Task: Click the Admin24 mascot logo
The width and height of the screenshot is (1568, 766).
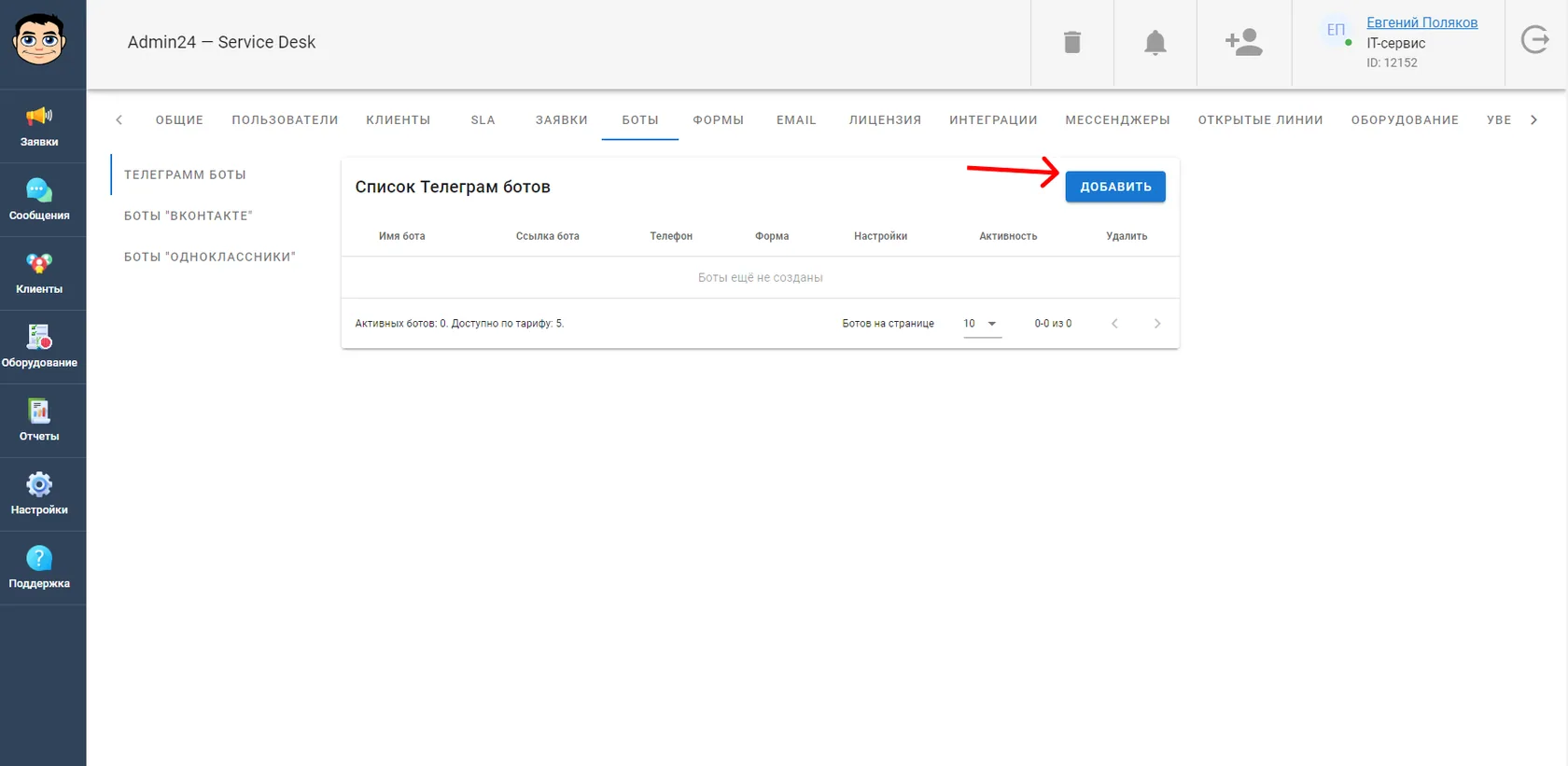Action: 39,40
